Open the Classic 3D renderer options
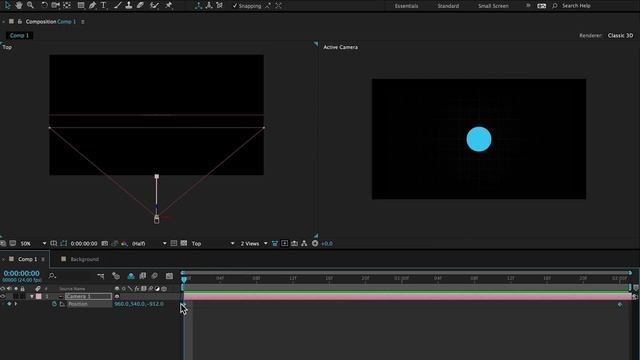This screenshot has width=640, height=360. pos(620,36)
